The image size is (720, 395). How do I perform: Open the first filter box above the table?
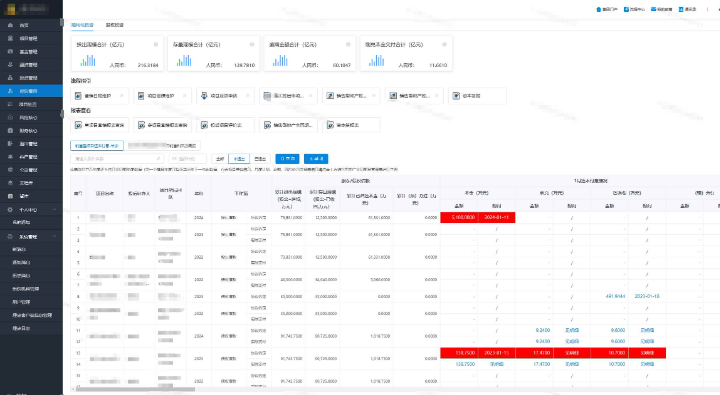117,159
